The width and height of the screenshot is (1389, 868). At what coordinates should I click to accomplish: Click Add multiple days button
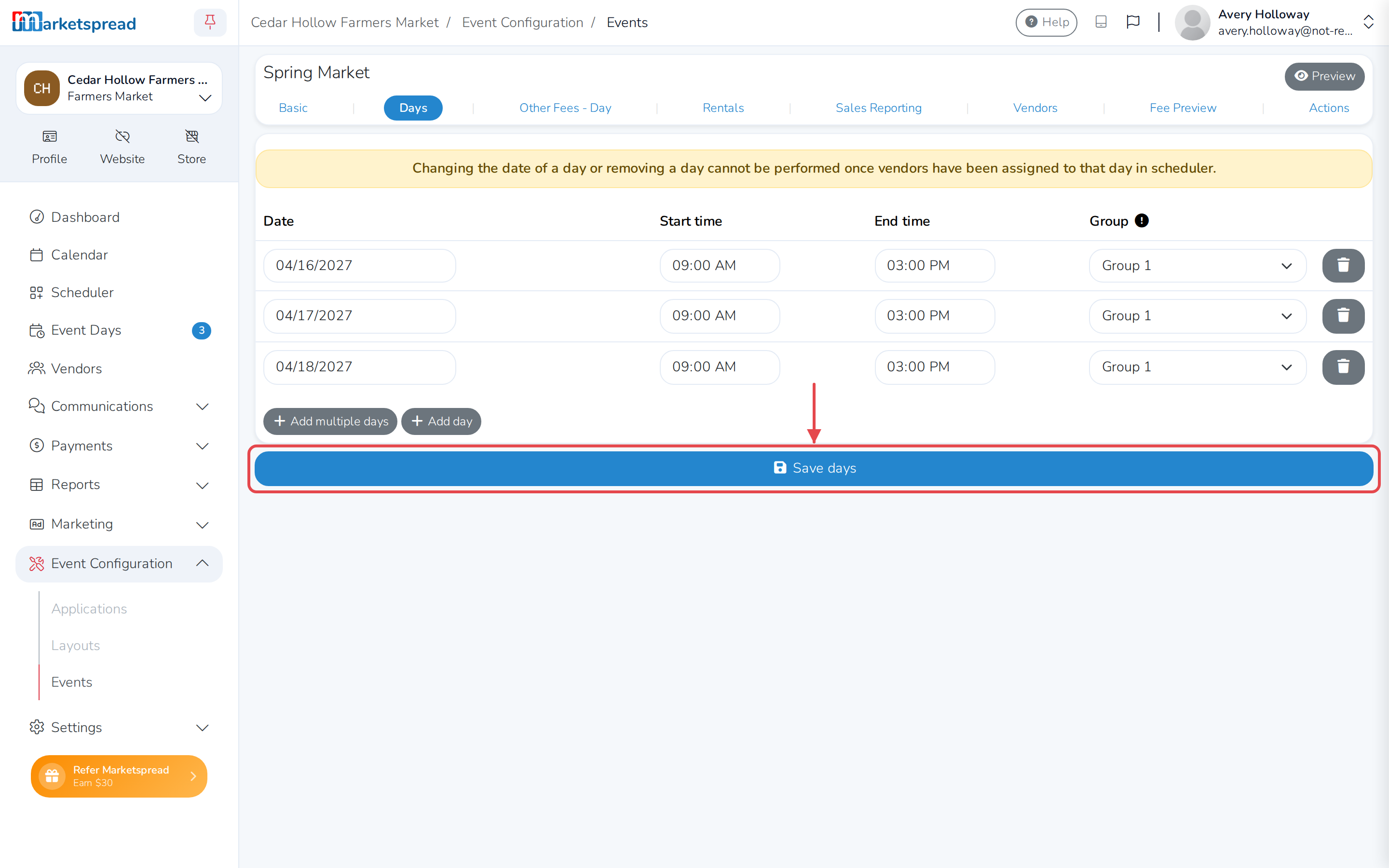(x=330, y=421)
